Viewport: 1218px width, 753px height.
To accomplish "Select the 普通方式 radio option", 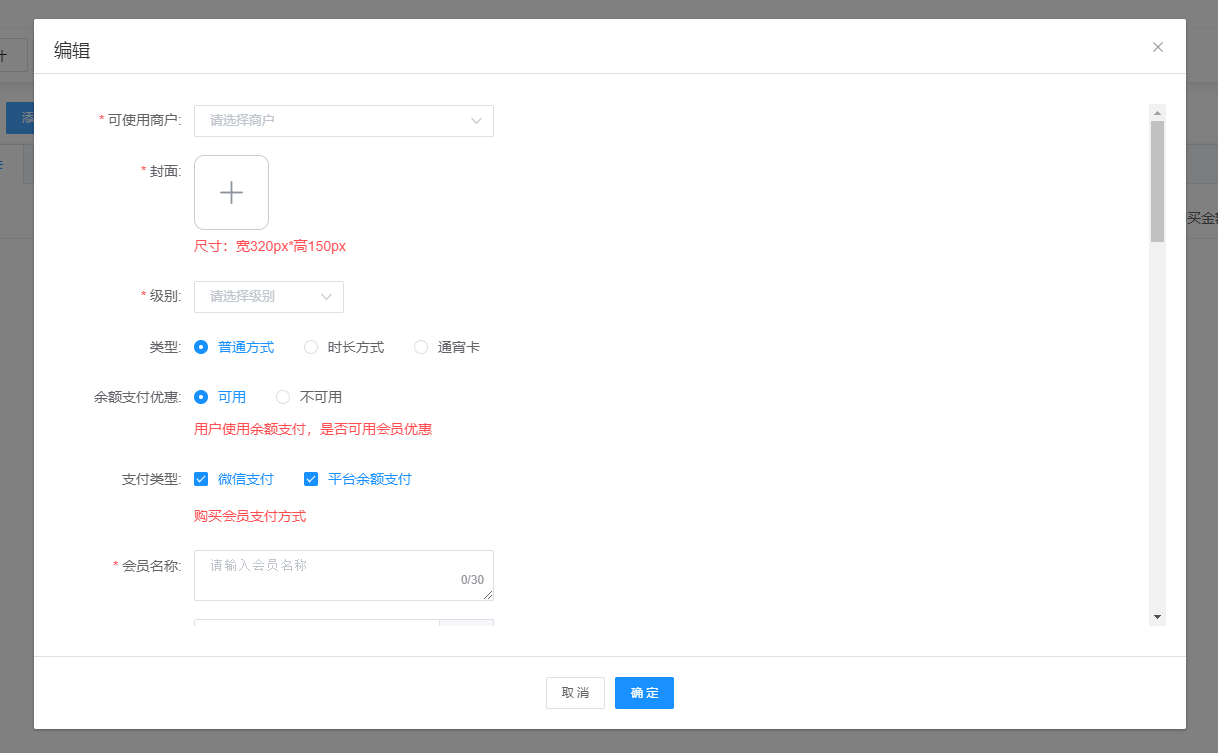I will tap(201, 347).
